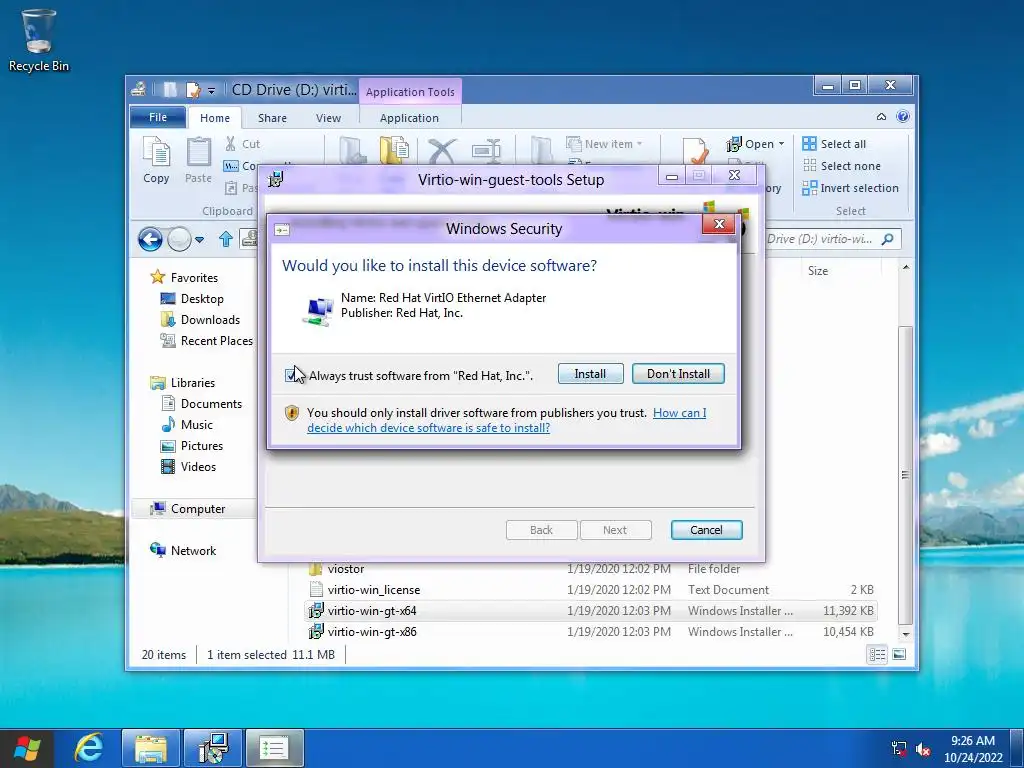The image size is (1024, 768).
Task: Click the new folder quick access icon
Action: click(x=170, y=89)
